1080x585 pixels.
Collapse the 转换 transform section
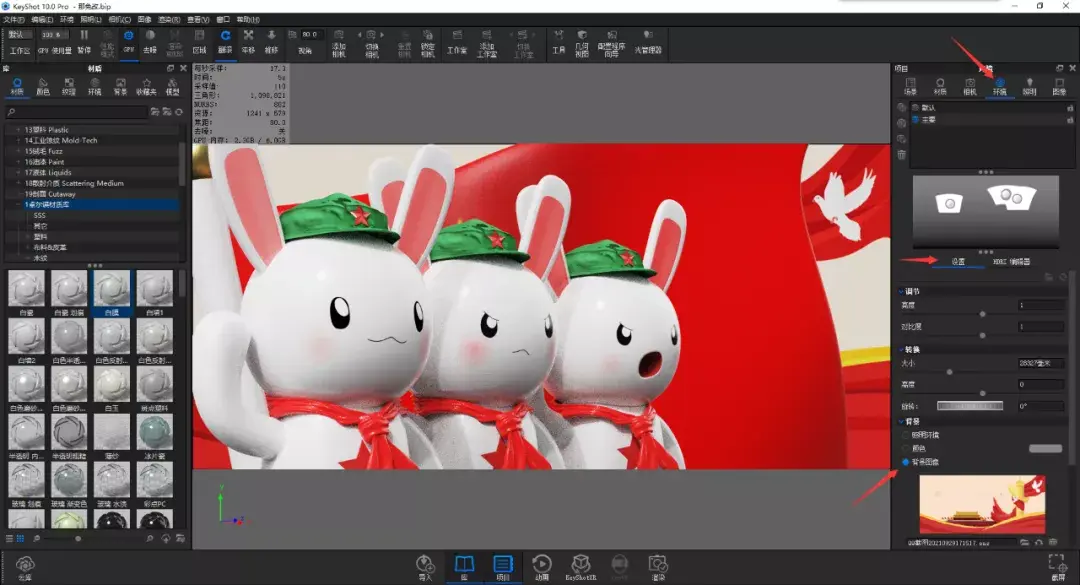(x=902, y=349)
